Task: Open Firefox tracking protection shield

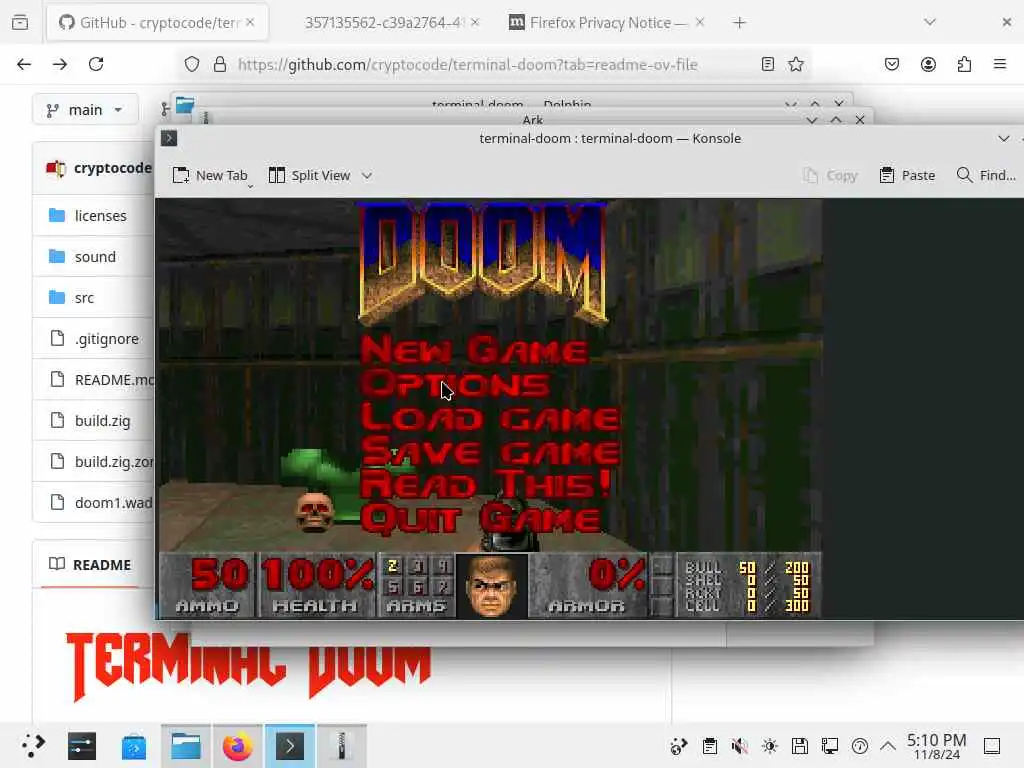Action: [x=191, y=64]
